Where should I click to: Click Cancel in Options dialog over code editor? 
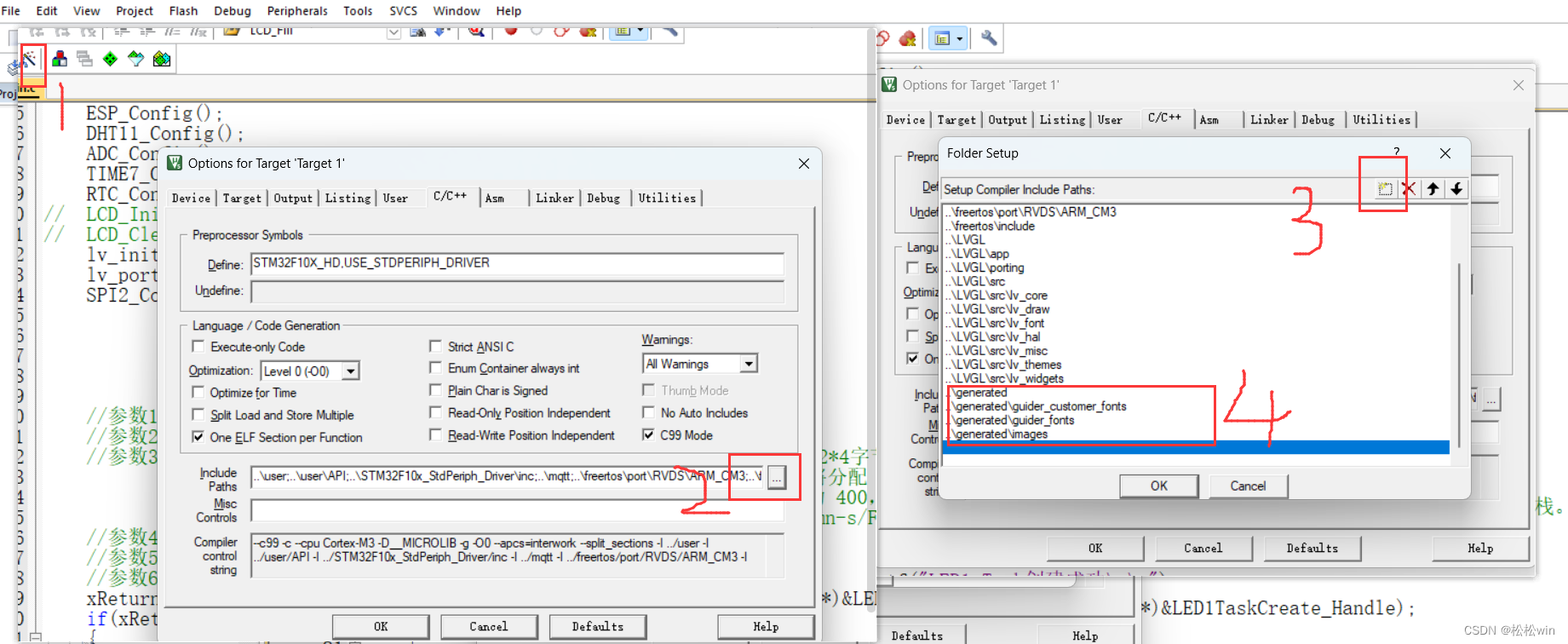[489, 627]
